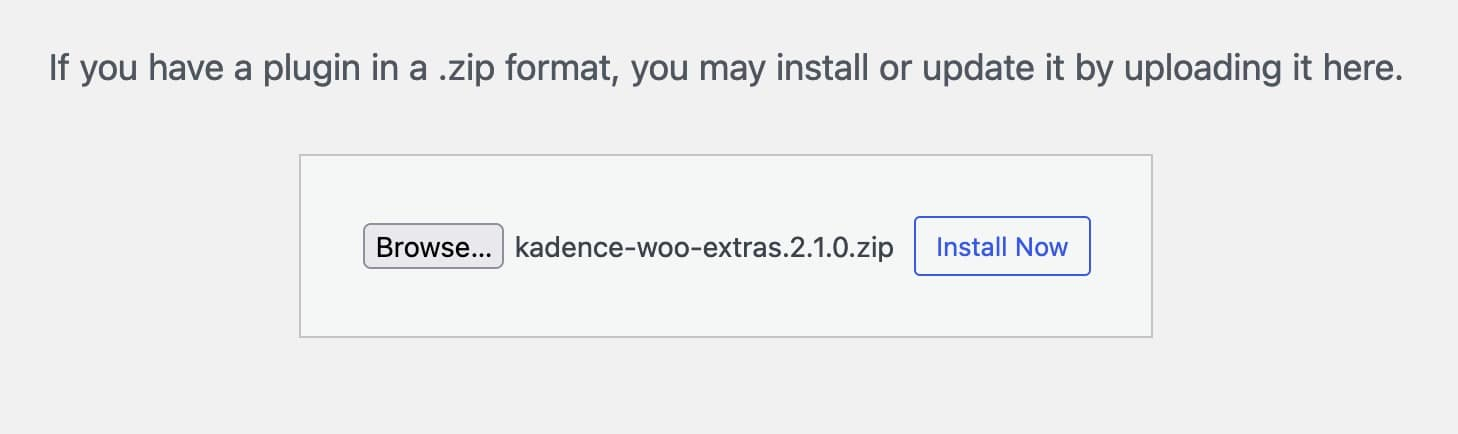1458x434 pixels.
Task: Select the chosen zip file label
Action: (x=703, y=247)
